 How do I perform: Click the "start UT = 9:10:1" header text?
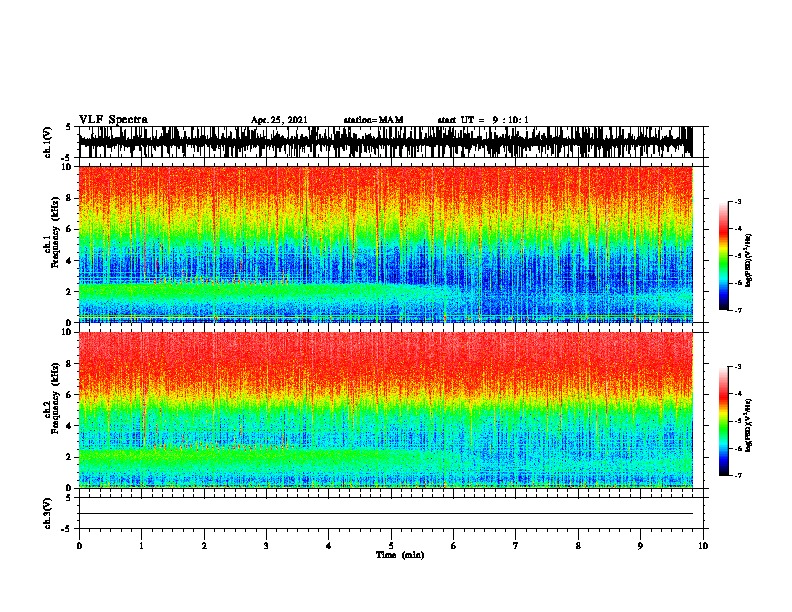pyautogui.click(x=483, y=120)
